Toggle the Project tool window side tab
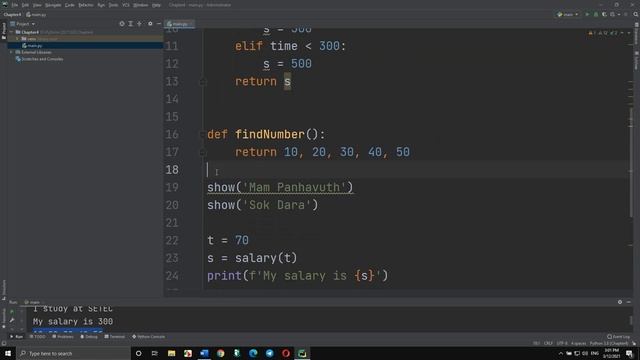The width and height of the screenshot is (640, 360). (x=4, y=31)
